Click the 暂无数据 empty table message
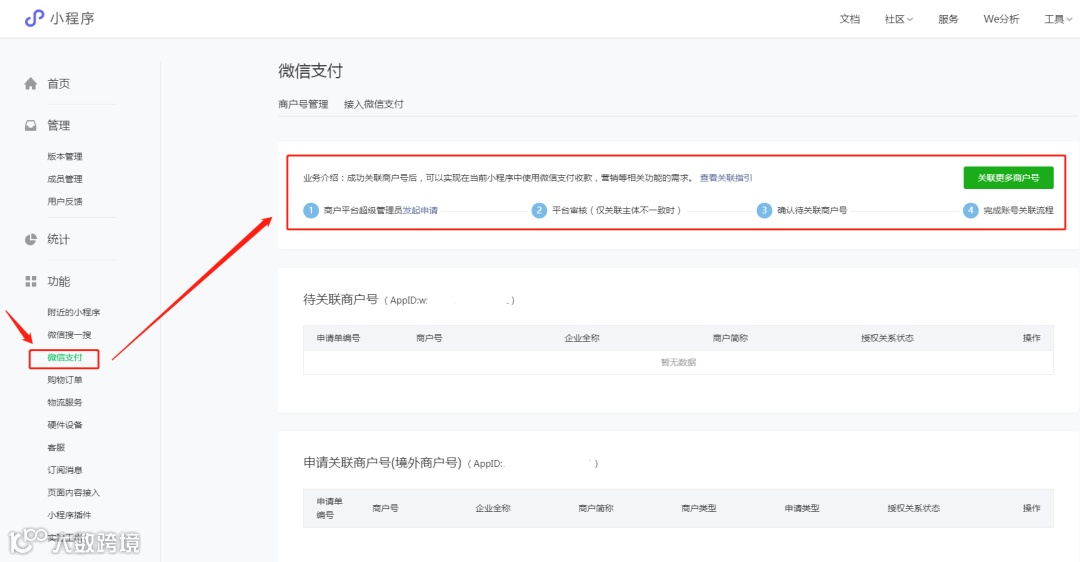Screen dimensions: 1080x562 pos(678,362)
